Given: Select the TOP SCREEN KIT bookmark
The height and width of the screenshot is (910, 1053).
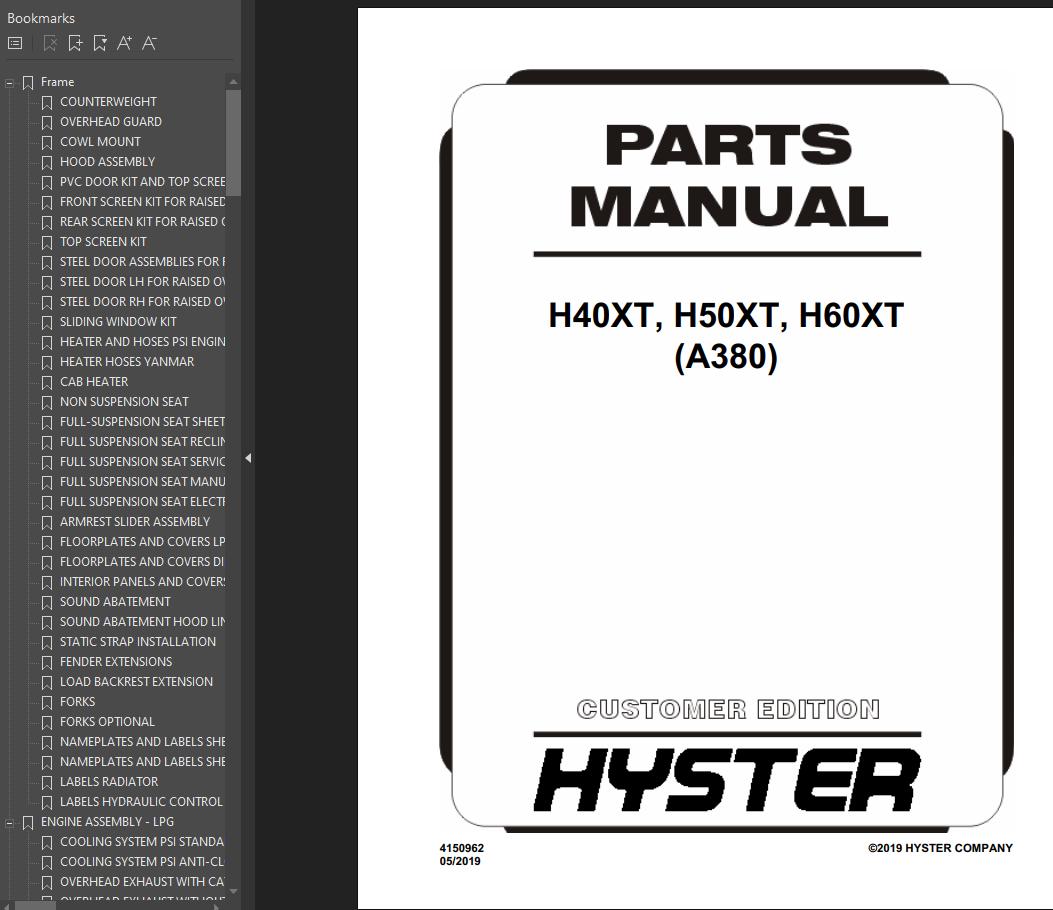Looking at the screenshot, I should click(x=103, y=242).
